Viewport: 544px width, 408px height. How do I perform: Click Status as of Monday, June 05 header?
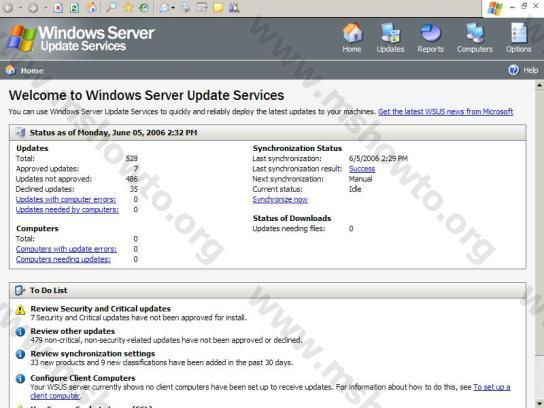(113, 133)
